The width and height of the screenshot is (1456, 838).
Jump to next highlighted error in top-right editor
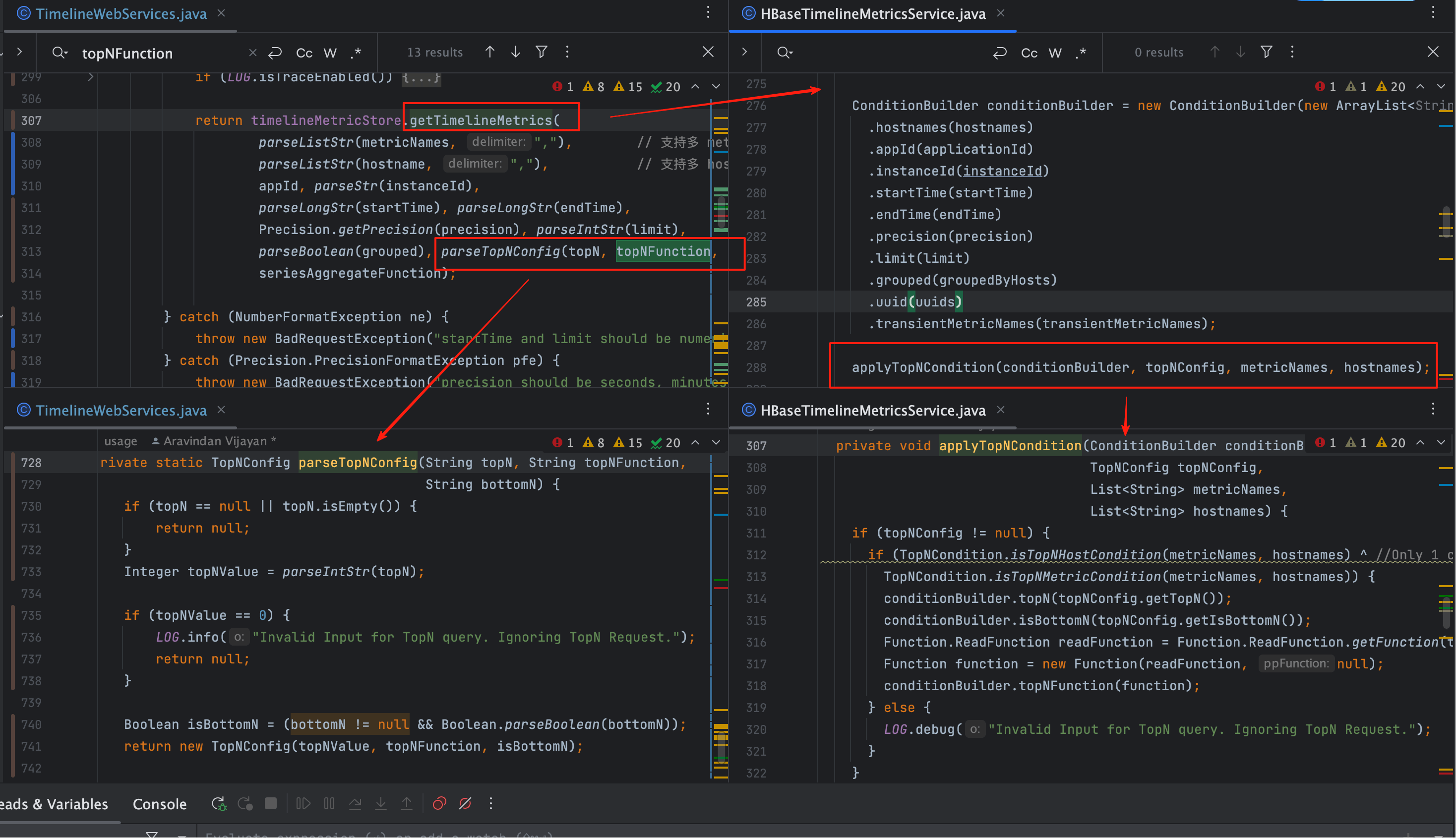pyautogui.click(x=1442, y=87)
